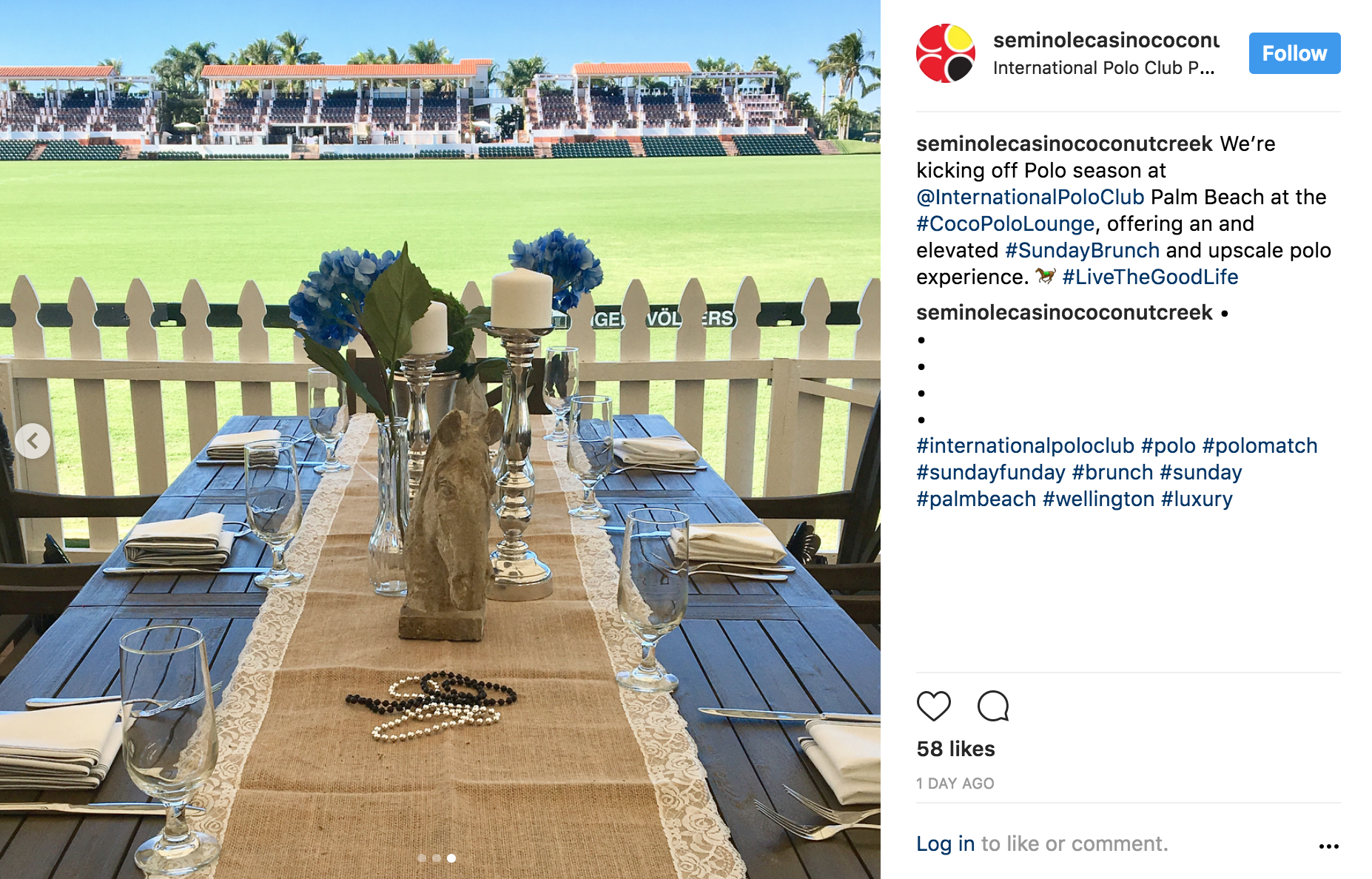Screen dimensions: 1372x879
Task: Open the @InternationalPoloClub mention
Action: point(1030,197)
